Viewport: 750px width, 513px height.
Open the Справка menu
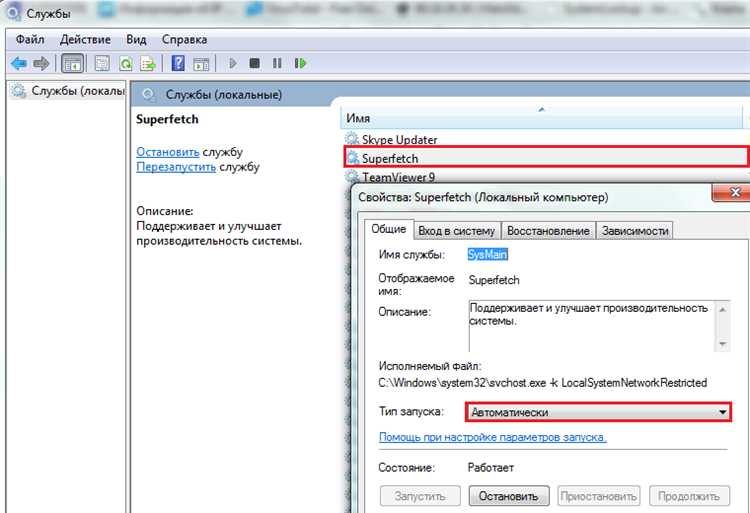tap(184, 39)
